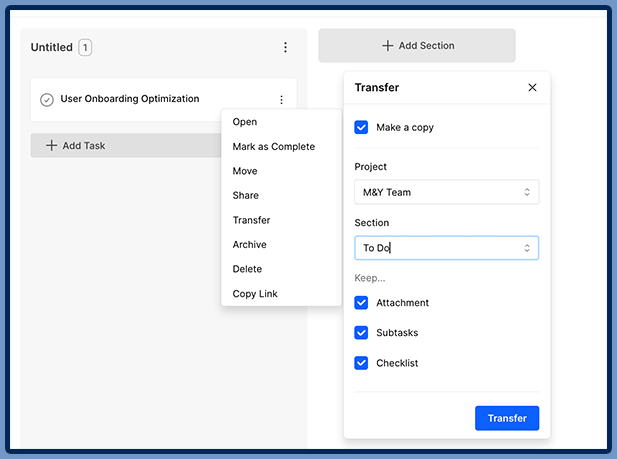
Task: Mark User Onboarding Optimization task check circle
Action: [x=47, y=100]
